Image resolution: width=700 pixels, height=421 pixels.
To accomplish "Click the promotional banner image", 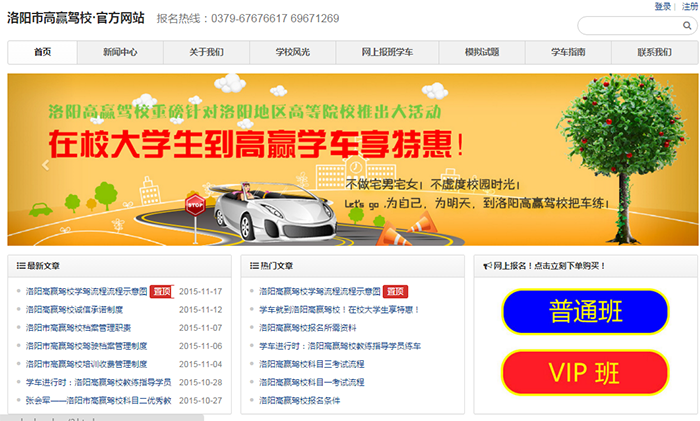I will [x=350, y=160].
